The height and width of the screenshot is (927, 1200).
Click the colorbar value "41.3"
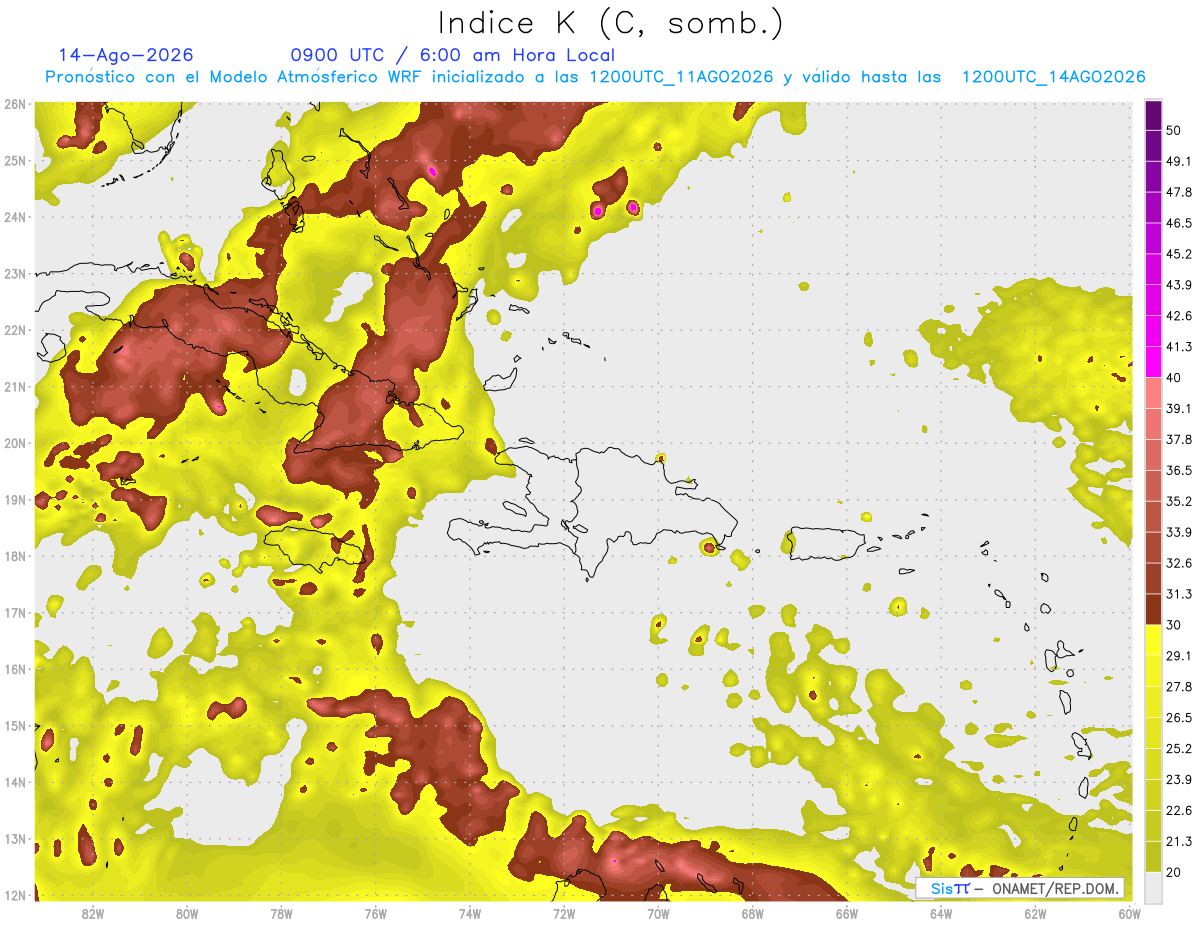pos(1179,347)
